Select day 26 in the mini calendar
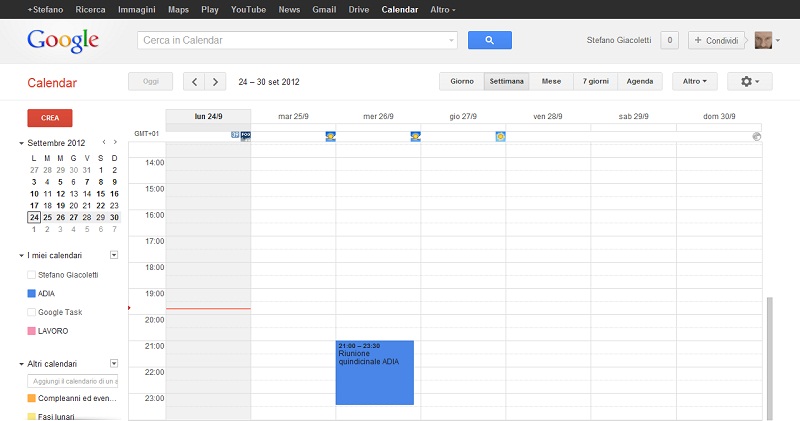 [60, 217]
